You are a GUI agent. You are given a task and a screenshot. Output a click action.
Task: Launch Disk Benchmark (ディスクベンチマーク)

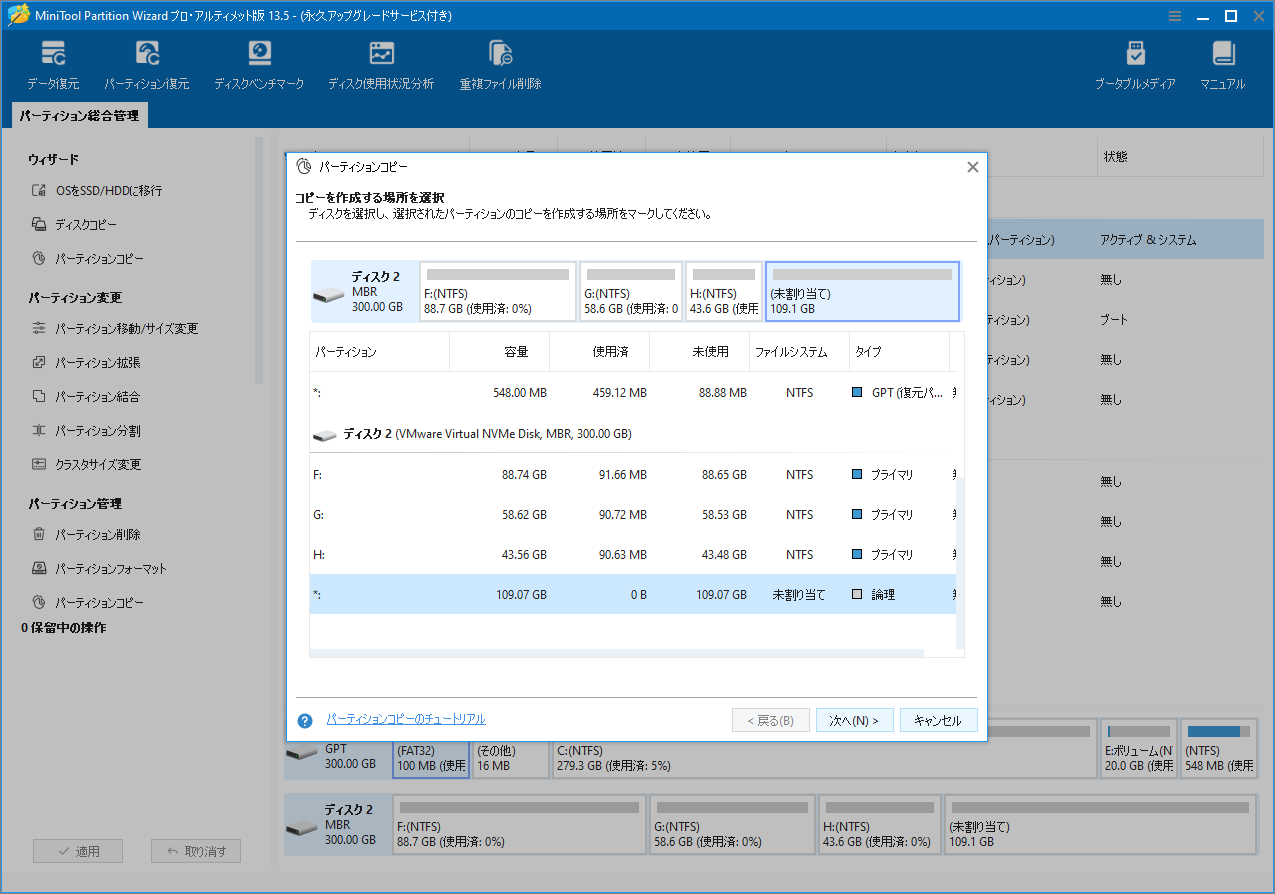[x=259, y=62]
